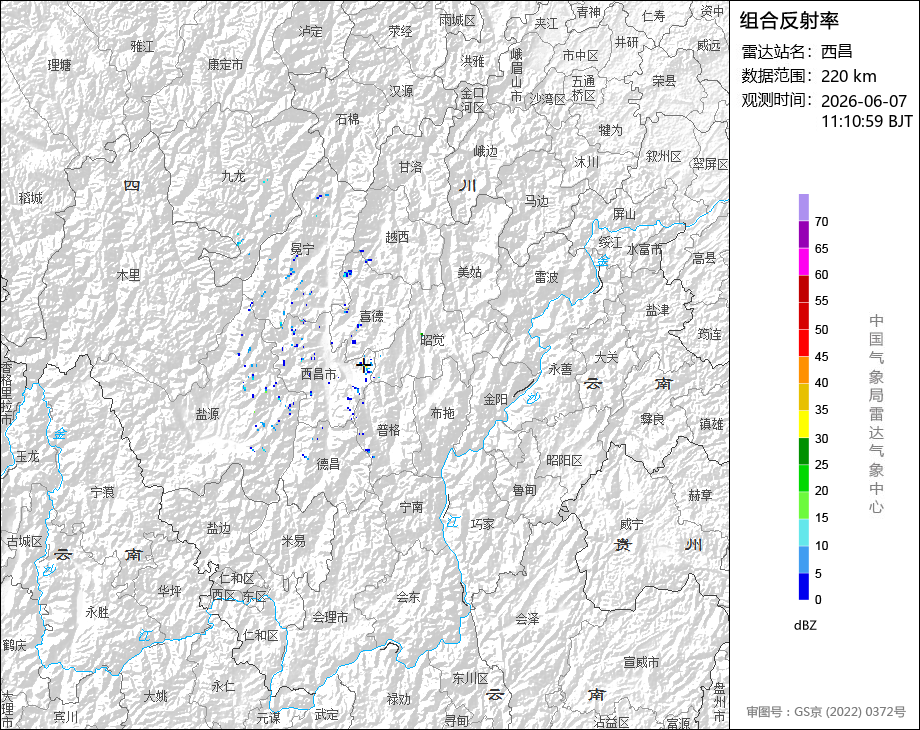Click the 盐边 label
The image size is (920, 730).
pos(218,529)
